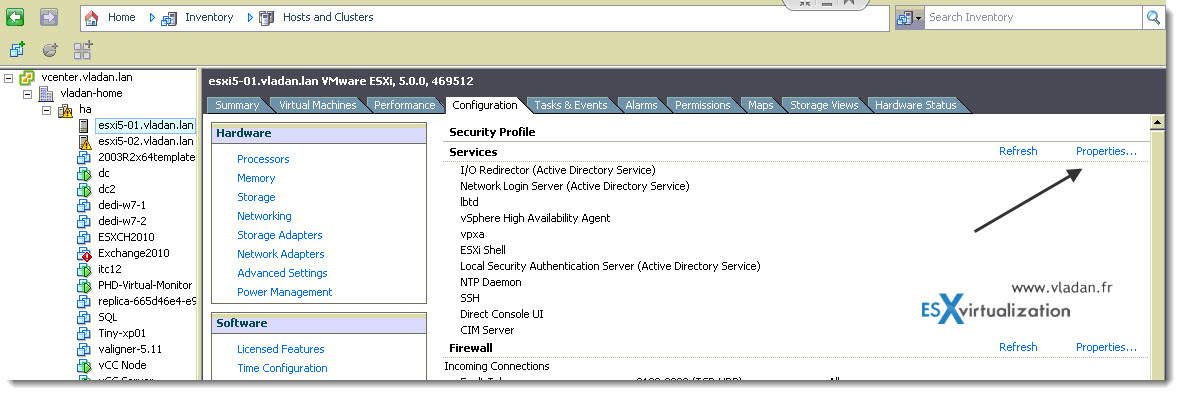Select the dedi-w7-1 virtual machine
This screenshot has width=1181, height=395.
point(122,205)
